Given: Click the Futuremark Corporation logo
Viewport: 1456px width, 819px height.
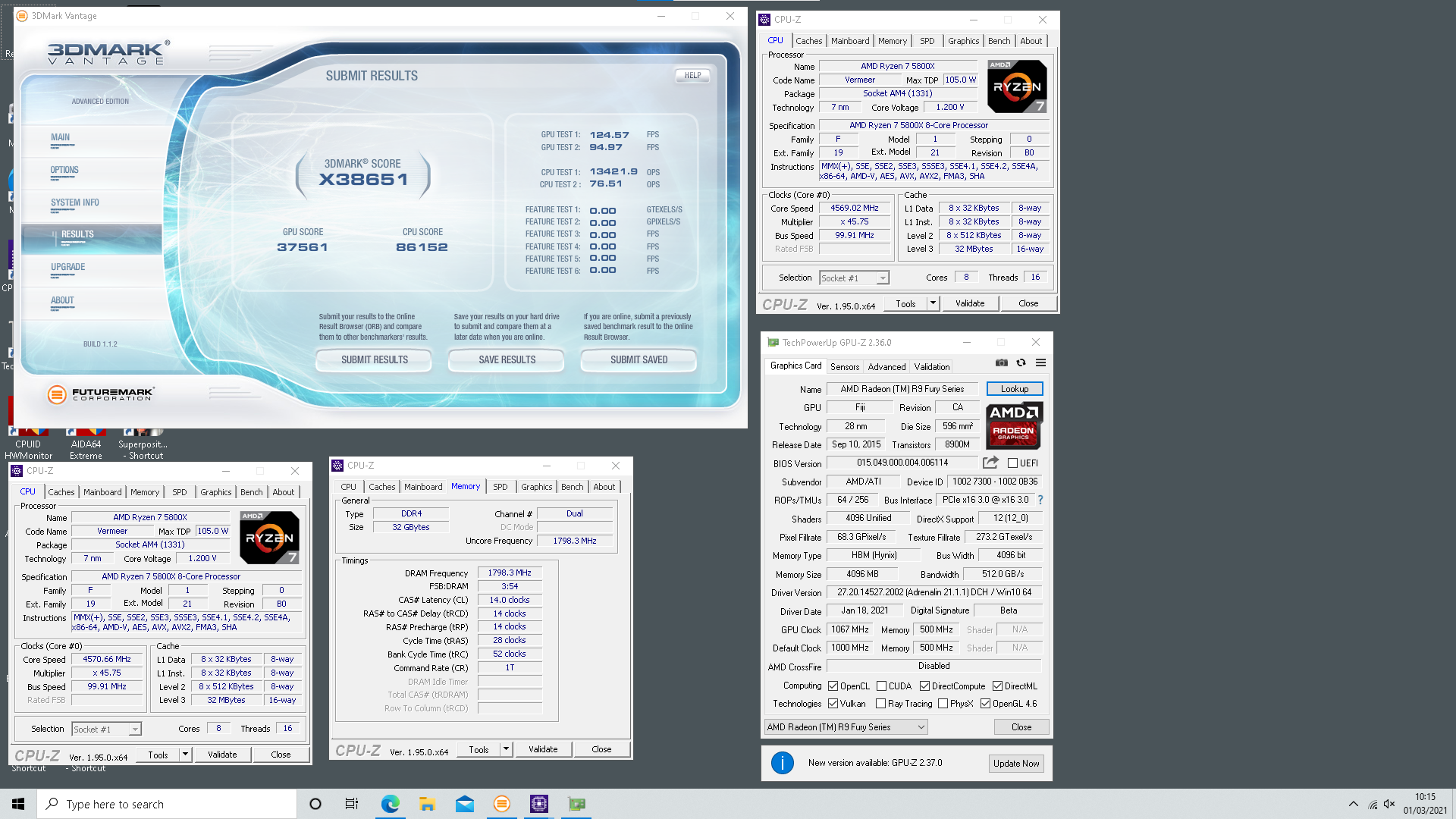Looking at the screenshot, I should (100, 394).
